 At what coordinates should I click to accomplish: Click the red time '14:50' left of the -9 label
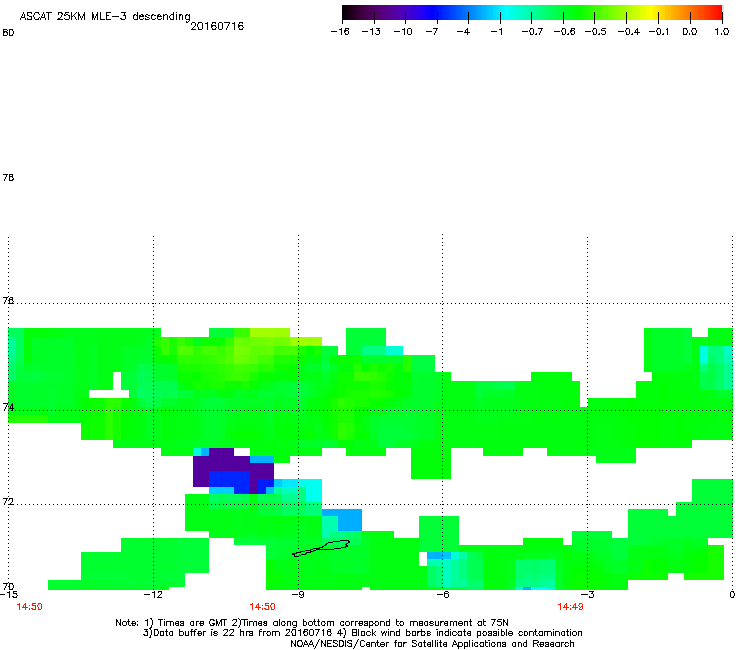point(262,607)
